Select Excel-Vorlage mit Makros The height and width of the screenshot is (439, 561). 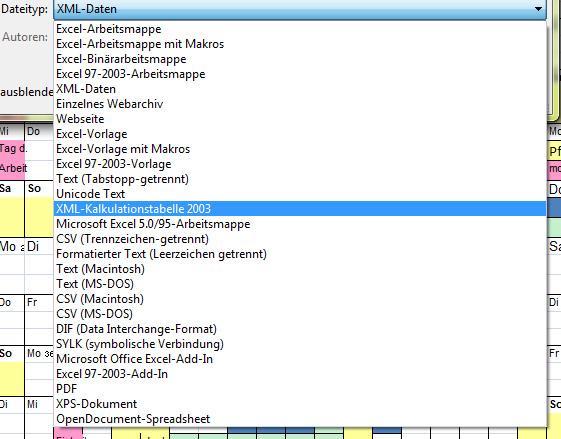[x=300, y=149]
